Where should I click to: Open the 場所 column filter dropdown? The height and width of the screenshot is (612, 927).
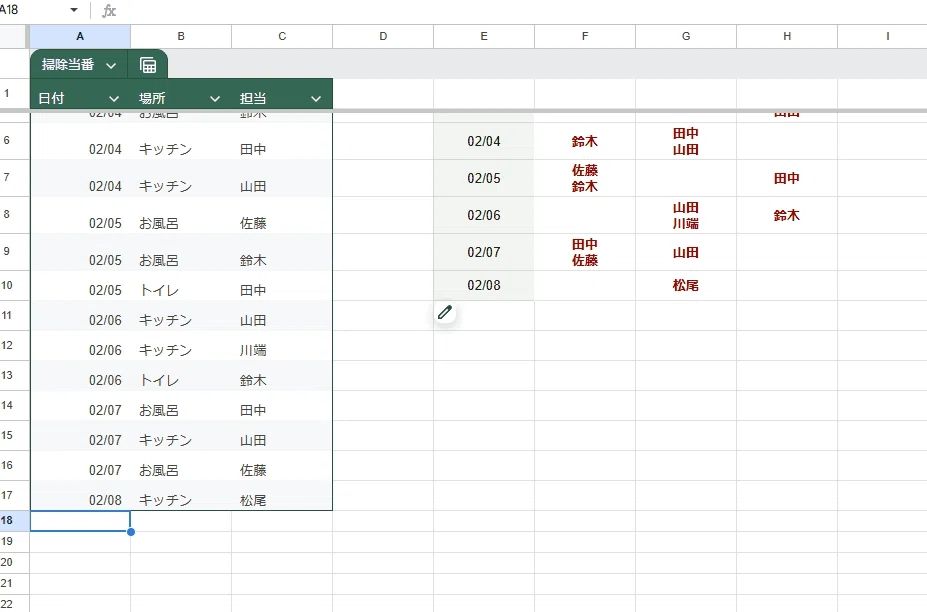coord(215,99)
